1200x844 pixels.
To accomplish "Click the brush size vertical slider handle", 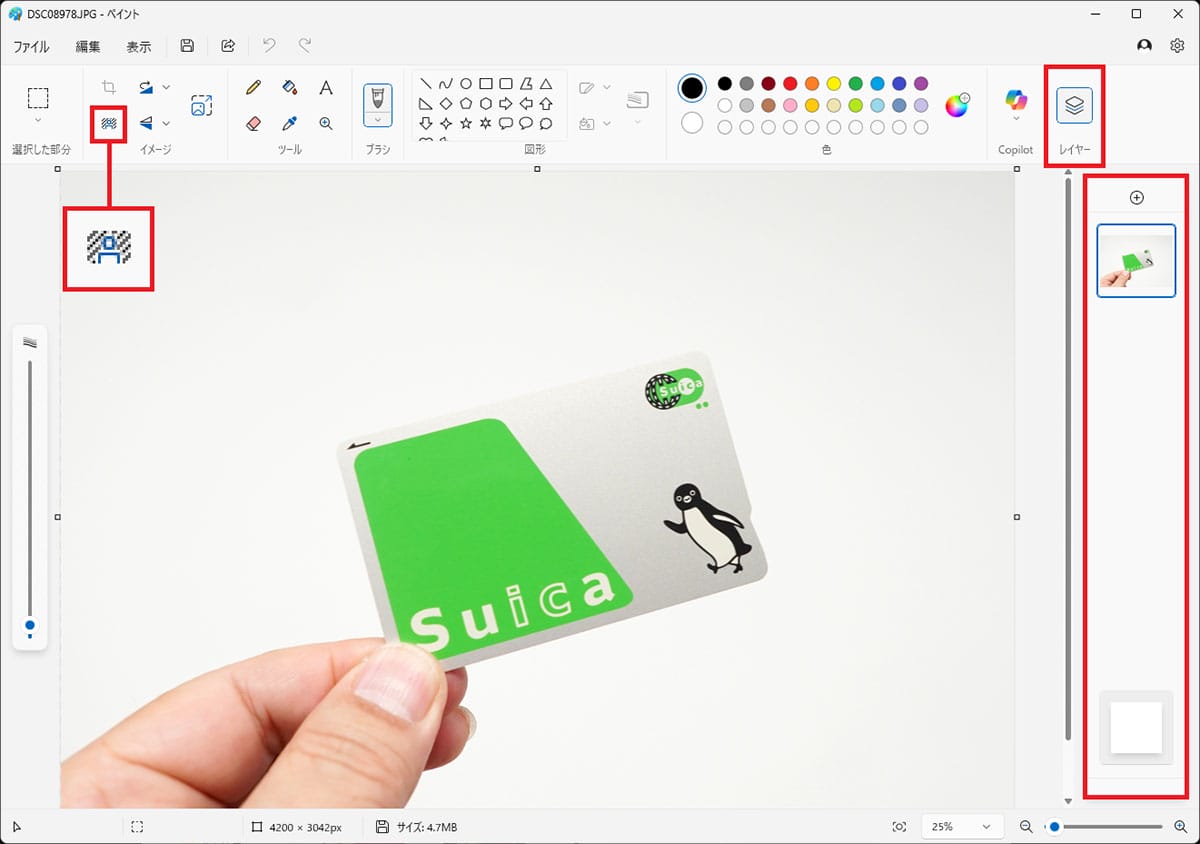I will tap(30, 625).
